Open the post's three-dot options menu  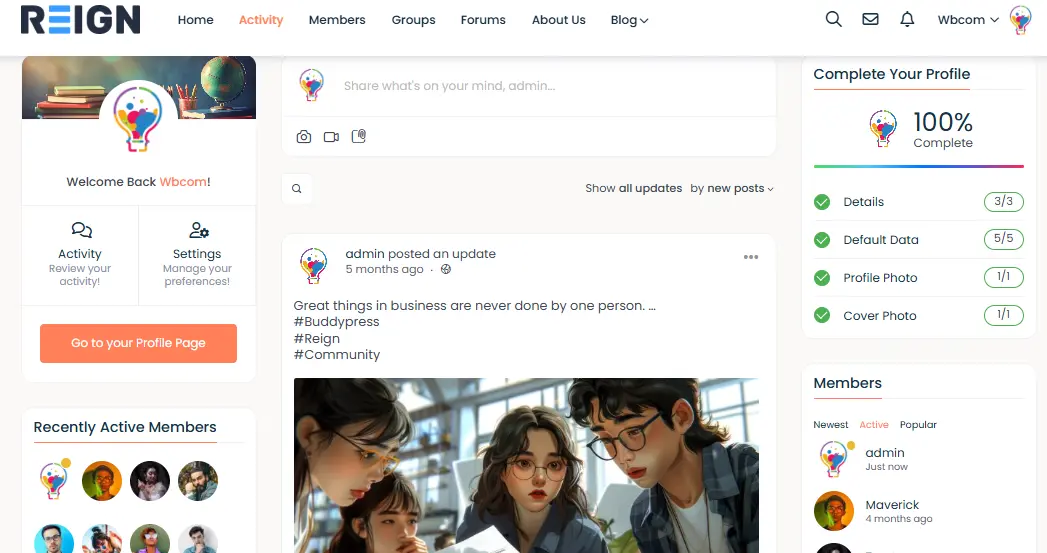(x=751, y=257)
